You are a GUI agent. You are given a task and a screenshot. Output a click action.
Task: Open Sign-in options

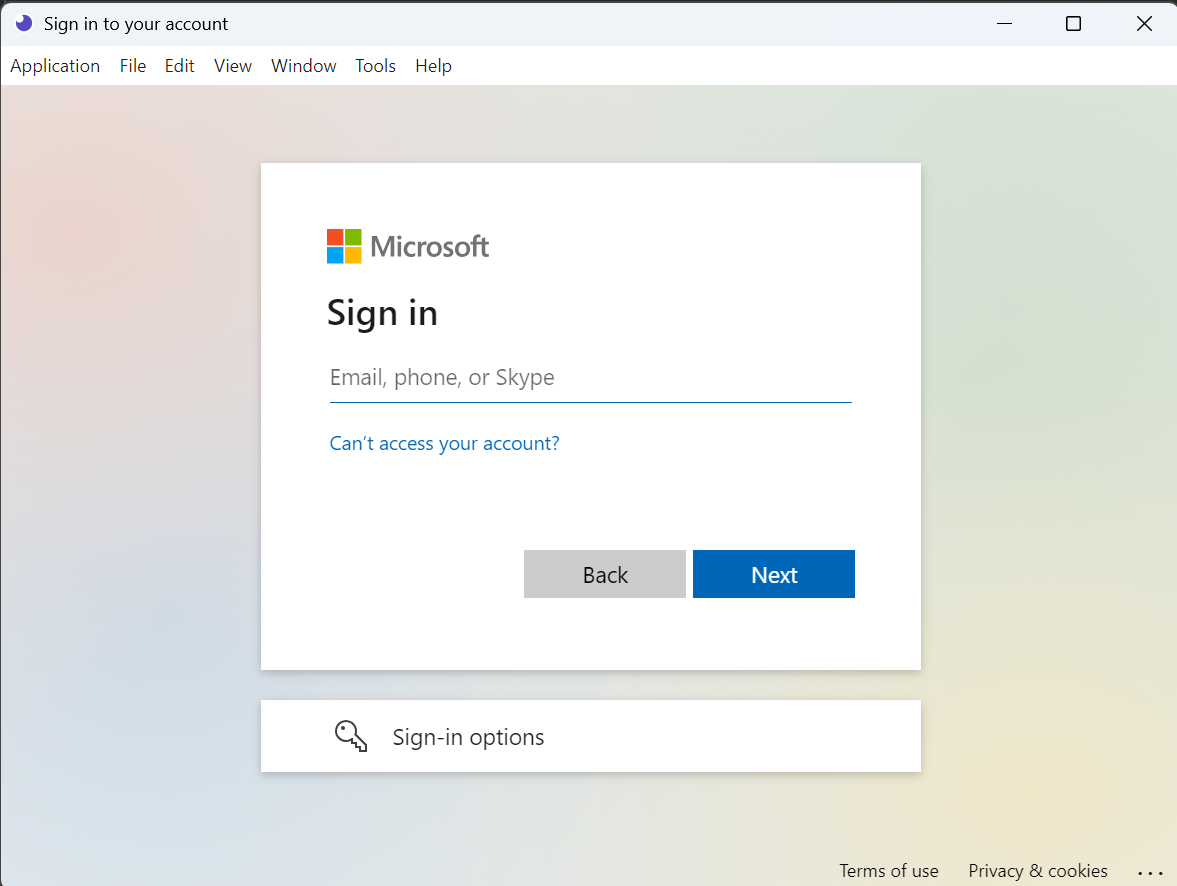[x=591, y=736]
